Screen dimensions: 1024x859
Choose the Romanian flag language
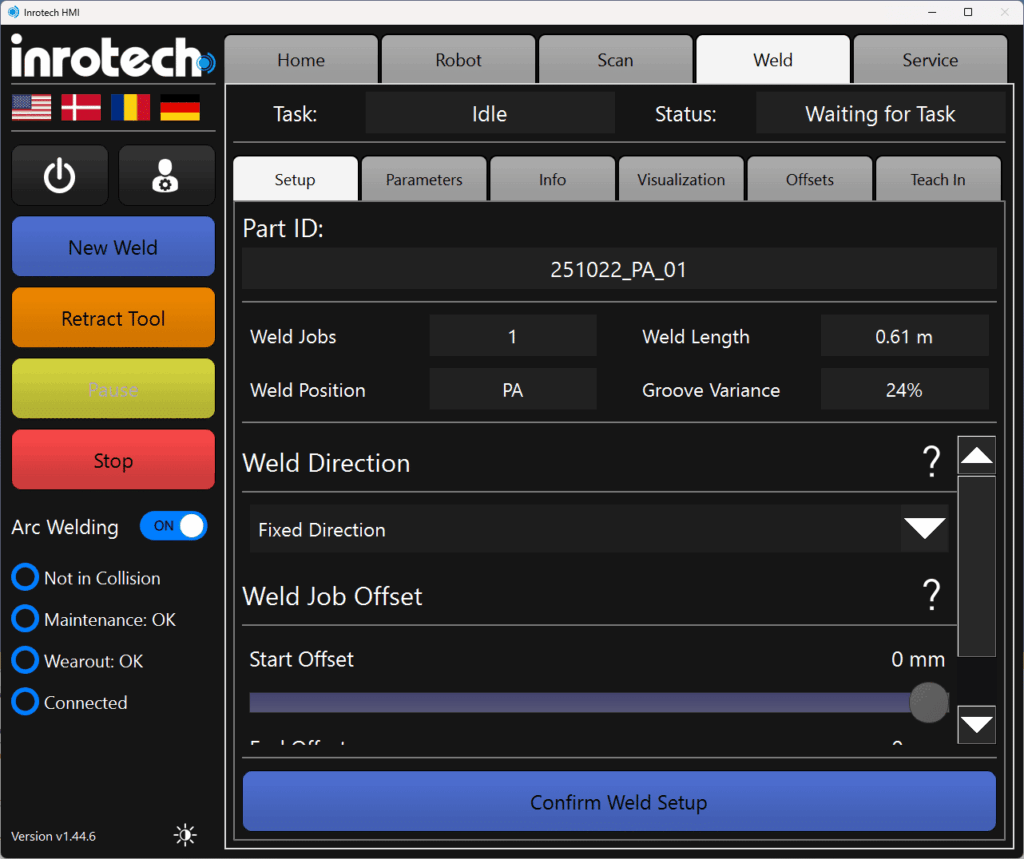pyautogui.click(x=130, y=108)
